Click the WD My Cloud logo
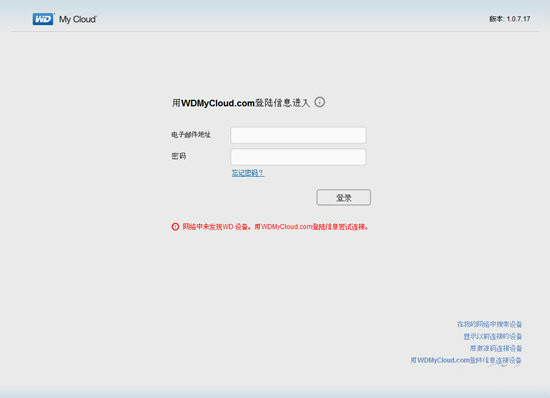Image resolution: width=550 pixels, height=398 pixels. coord(64,19)
